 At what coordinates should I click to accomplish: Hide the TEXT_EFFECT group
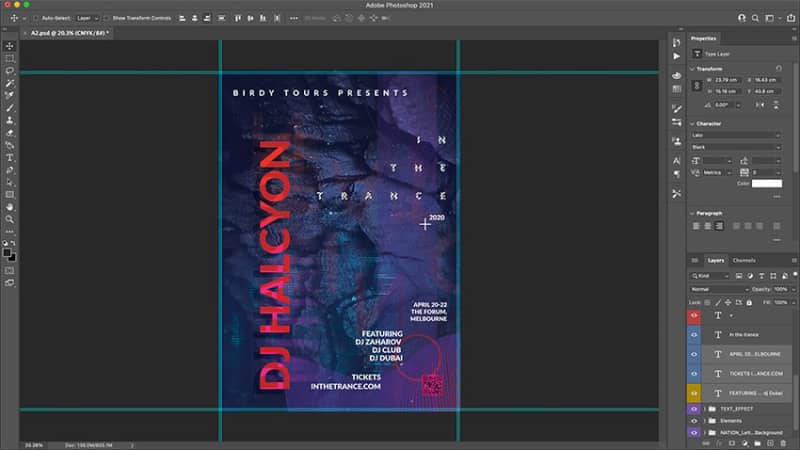[x=694, y=409]
